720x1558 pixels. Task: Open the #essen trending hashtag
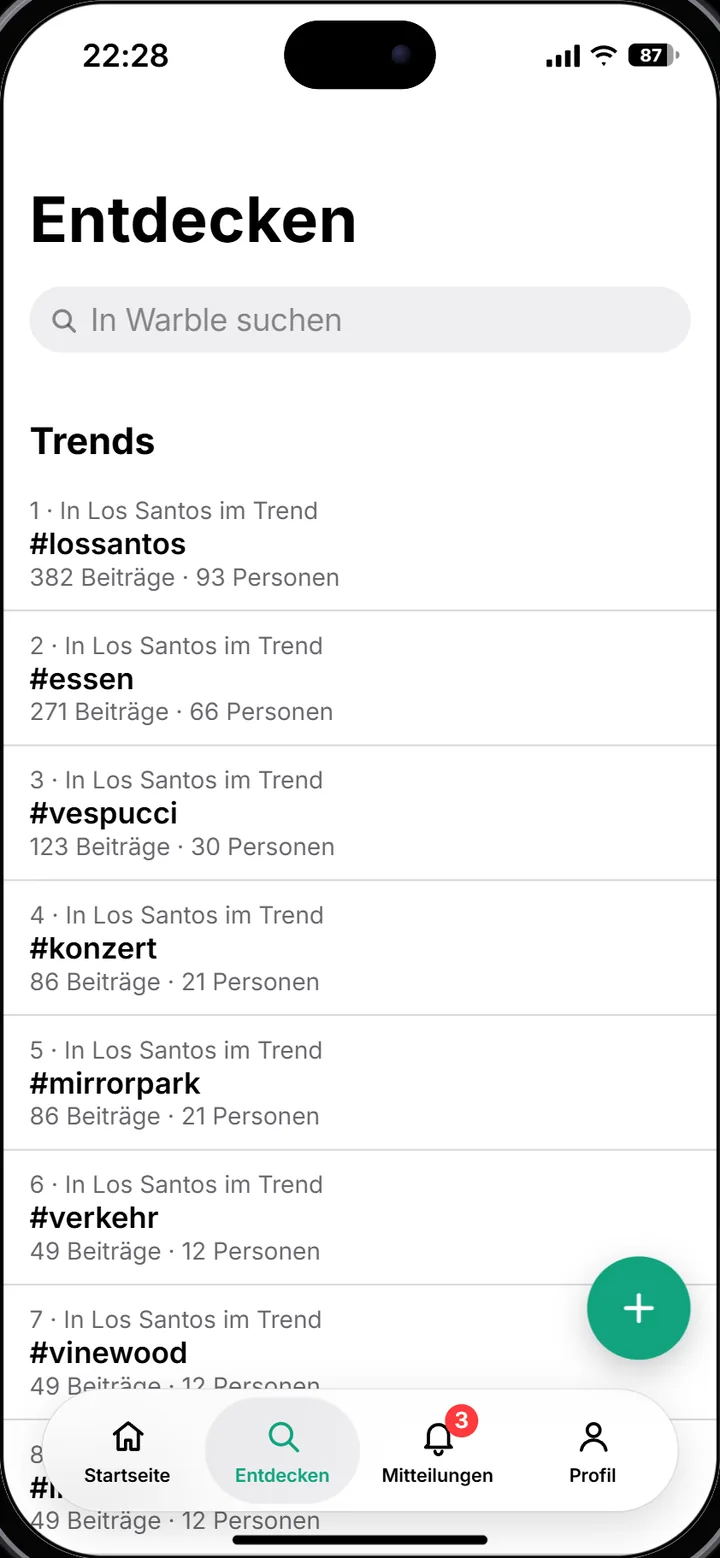360,678
